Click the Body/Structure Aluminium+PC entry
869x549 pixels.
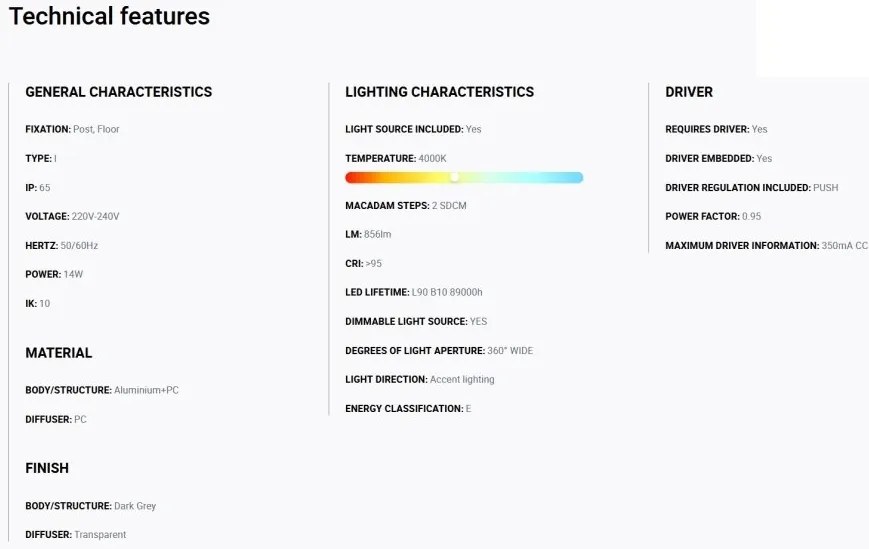click(101, 390)
